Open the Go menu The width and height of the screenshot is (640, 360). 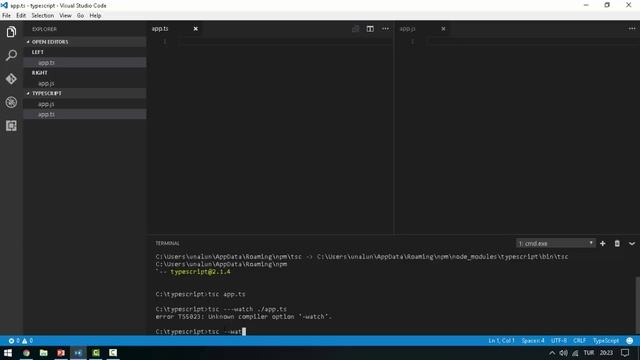tap(80, 16)
